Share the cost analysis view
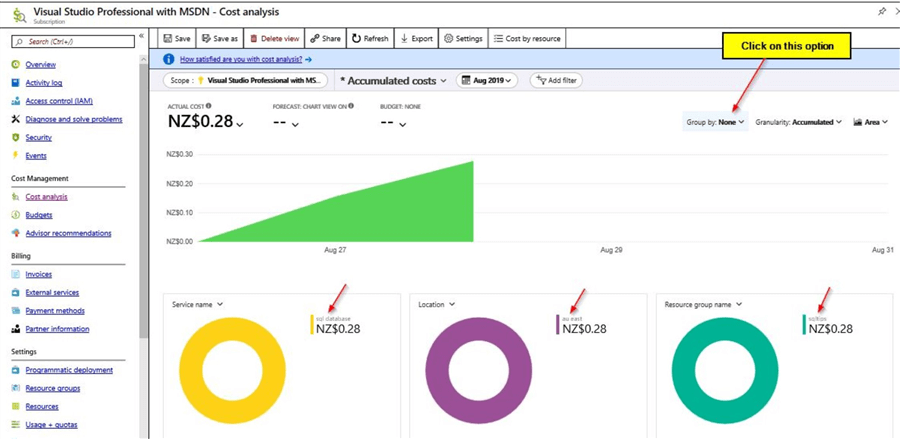The image size is (900, 439). pos(325,38)
